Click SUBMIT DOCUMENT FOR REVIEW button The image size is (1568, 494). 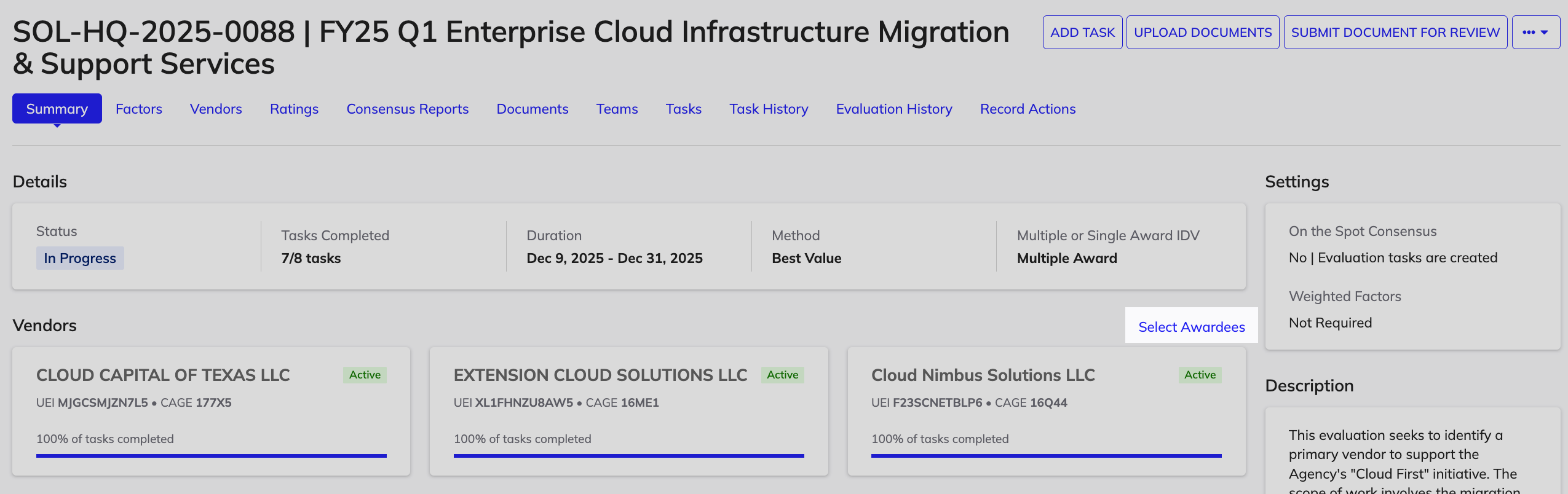pyautogui.click(x=1395, y=33)
